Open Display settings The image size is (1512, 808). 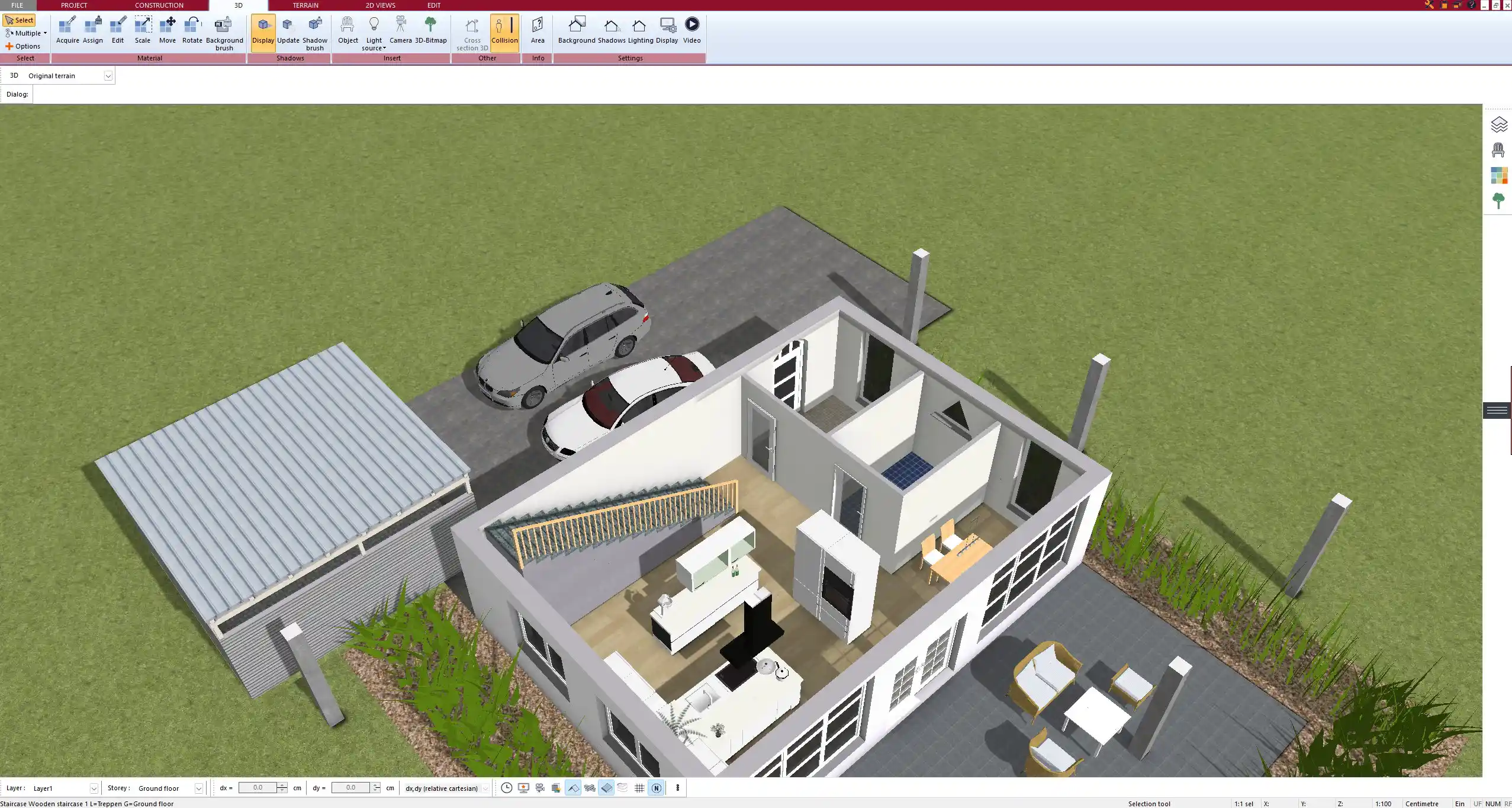667,30
